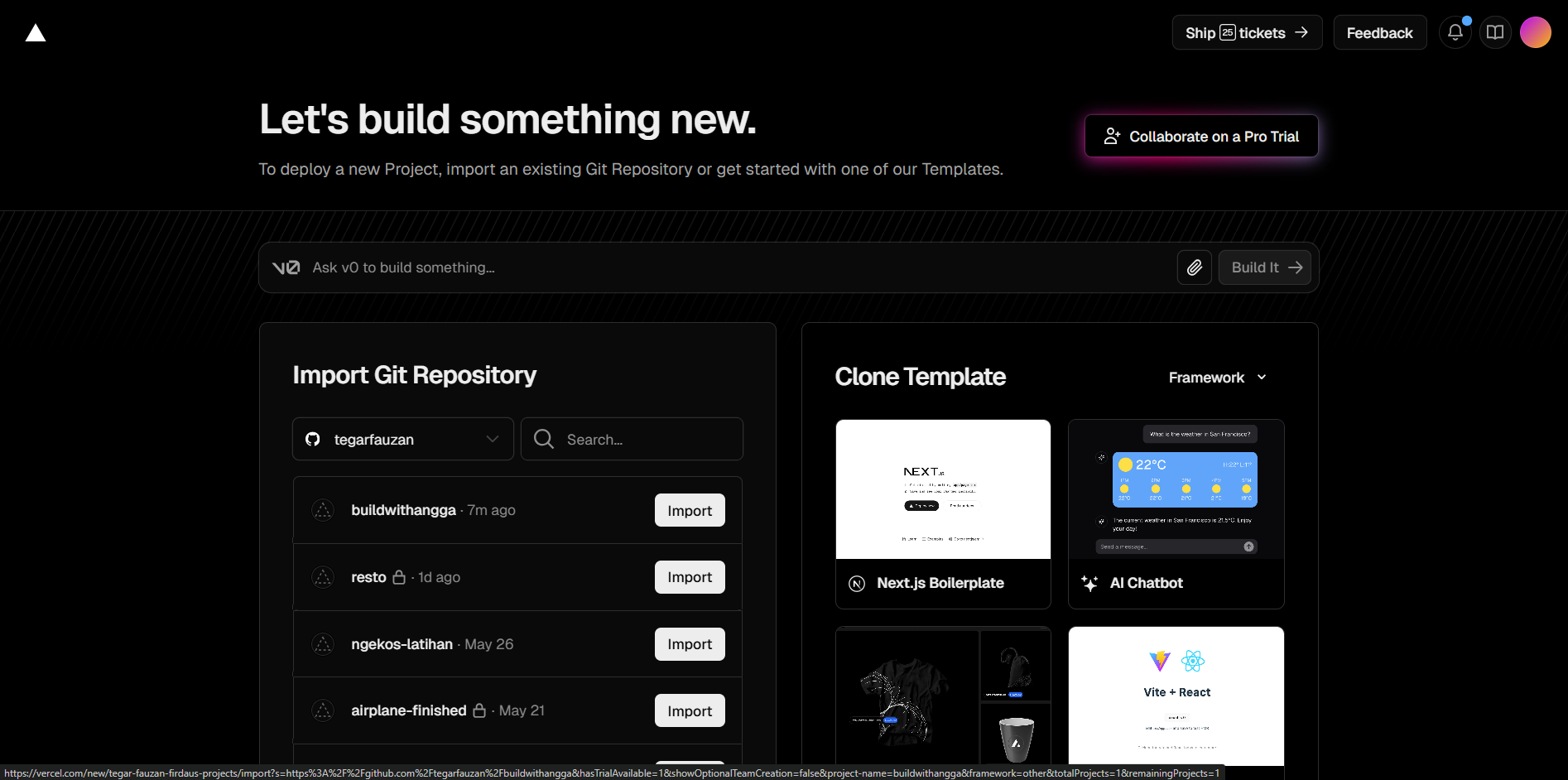Image resolution: width=1568 pixels, height=780 pixels.
Task: Click the lock icon beside airplane-finished
Action: [479, 710]
